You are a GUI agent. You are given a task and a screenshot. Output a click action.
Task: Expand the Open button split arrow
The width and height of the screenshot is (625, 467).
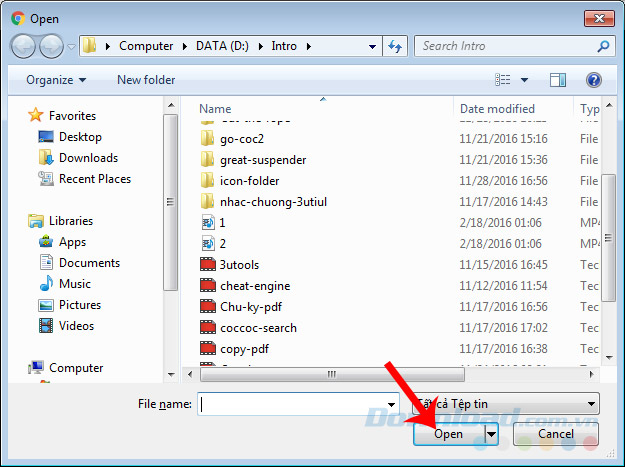[x=491, y=434]
